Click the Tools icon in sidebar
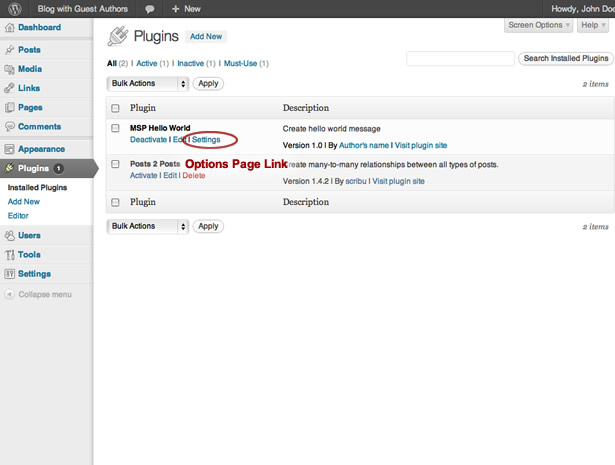 click(x=9, y=254)
